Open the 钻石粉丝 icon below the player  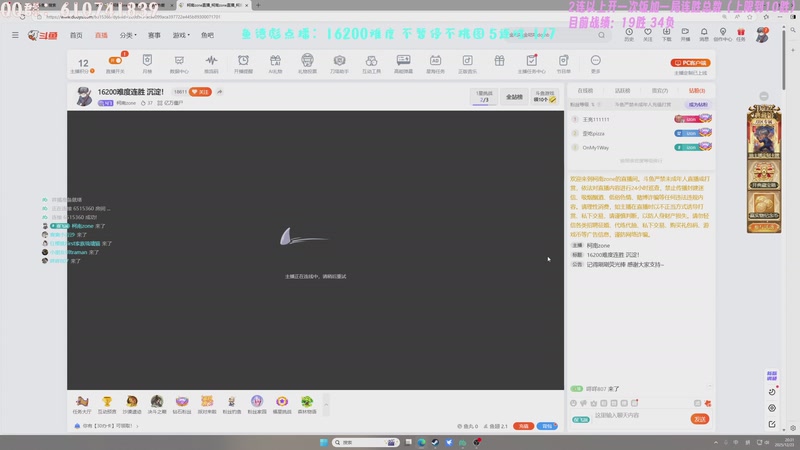point(182,404)
